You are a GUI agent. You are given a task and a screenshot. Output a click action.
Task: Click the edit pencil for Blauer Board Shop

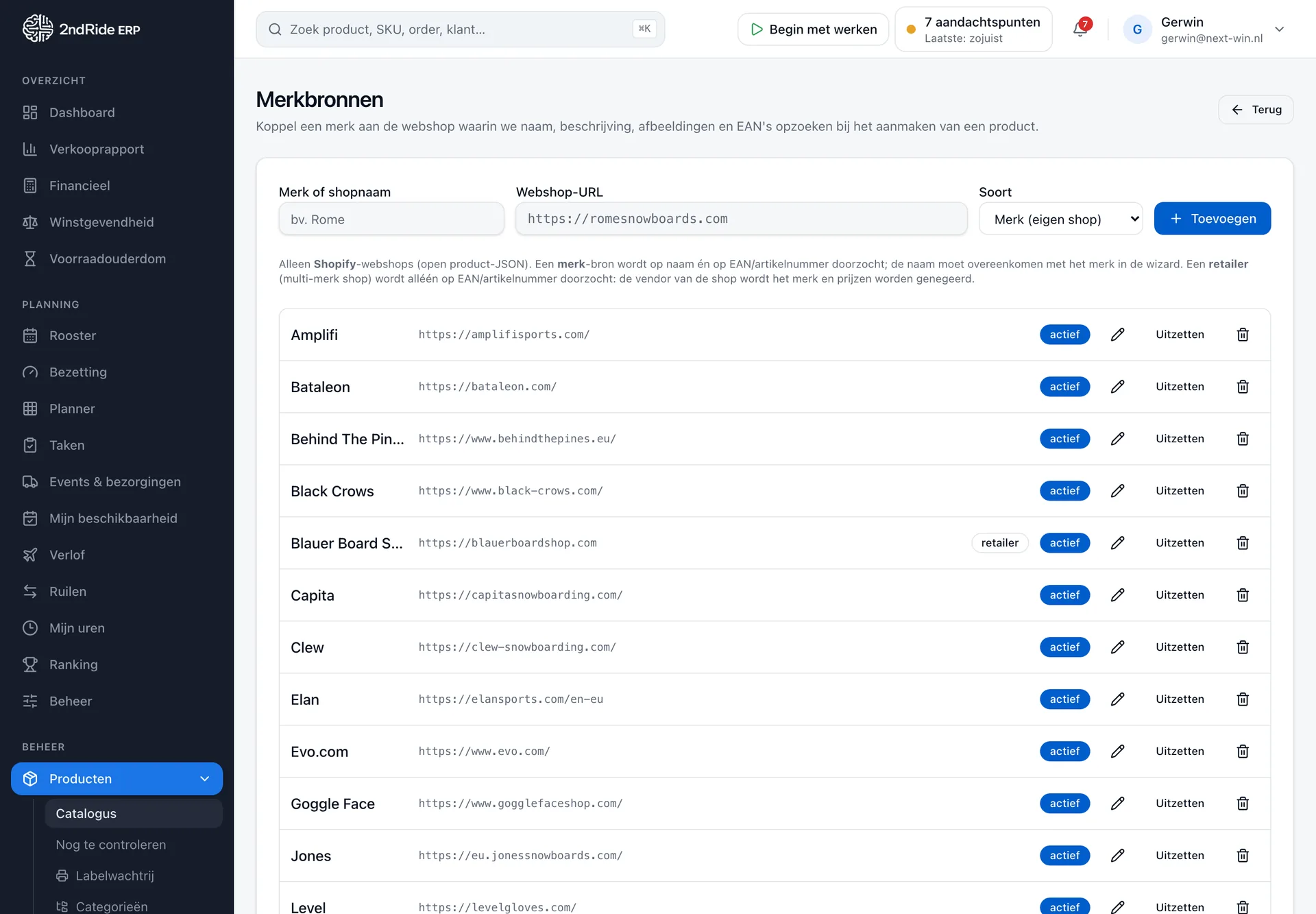click(1117, 543)
